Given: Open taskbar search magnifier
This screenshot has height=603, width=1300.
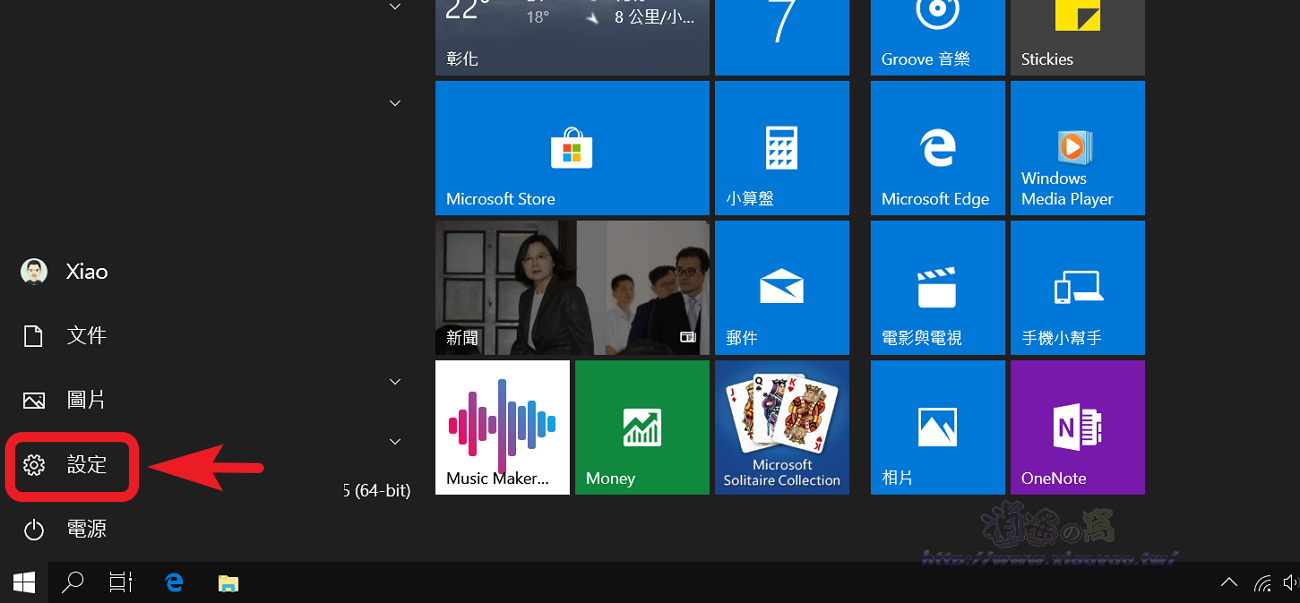Looking at the screenshot, I should click(x=72, y=582).
